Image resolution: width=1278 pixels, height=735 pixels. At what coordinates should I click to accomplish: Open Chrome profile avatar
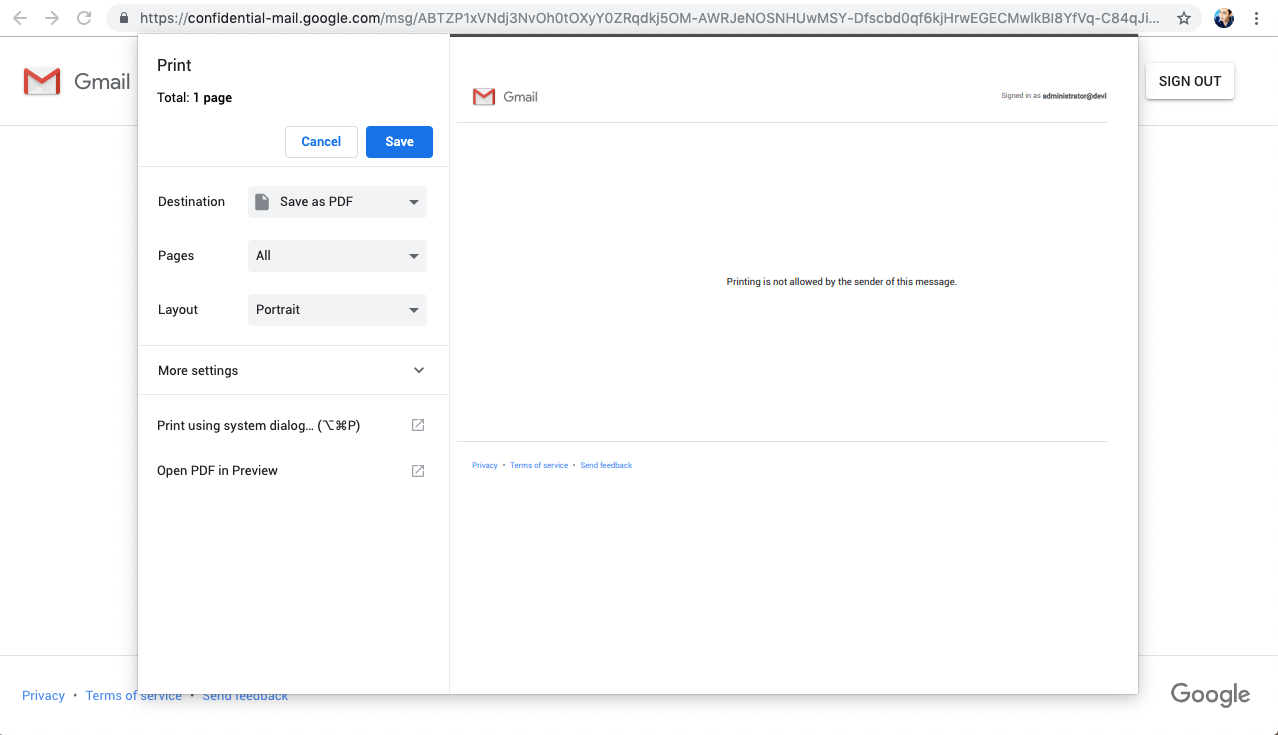pyautogui.click(x=1224, y=18)
